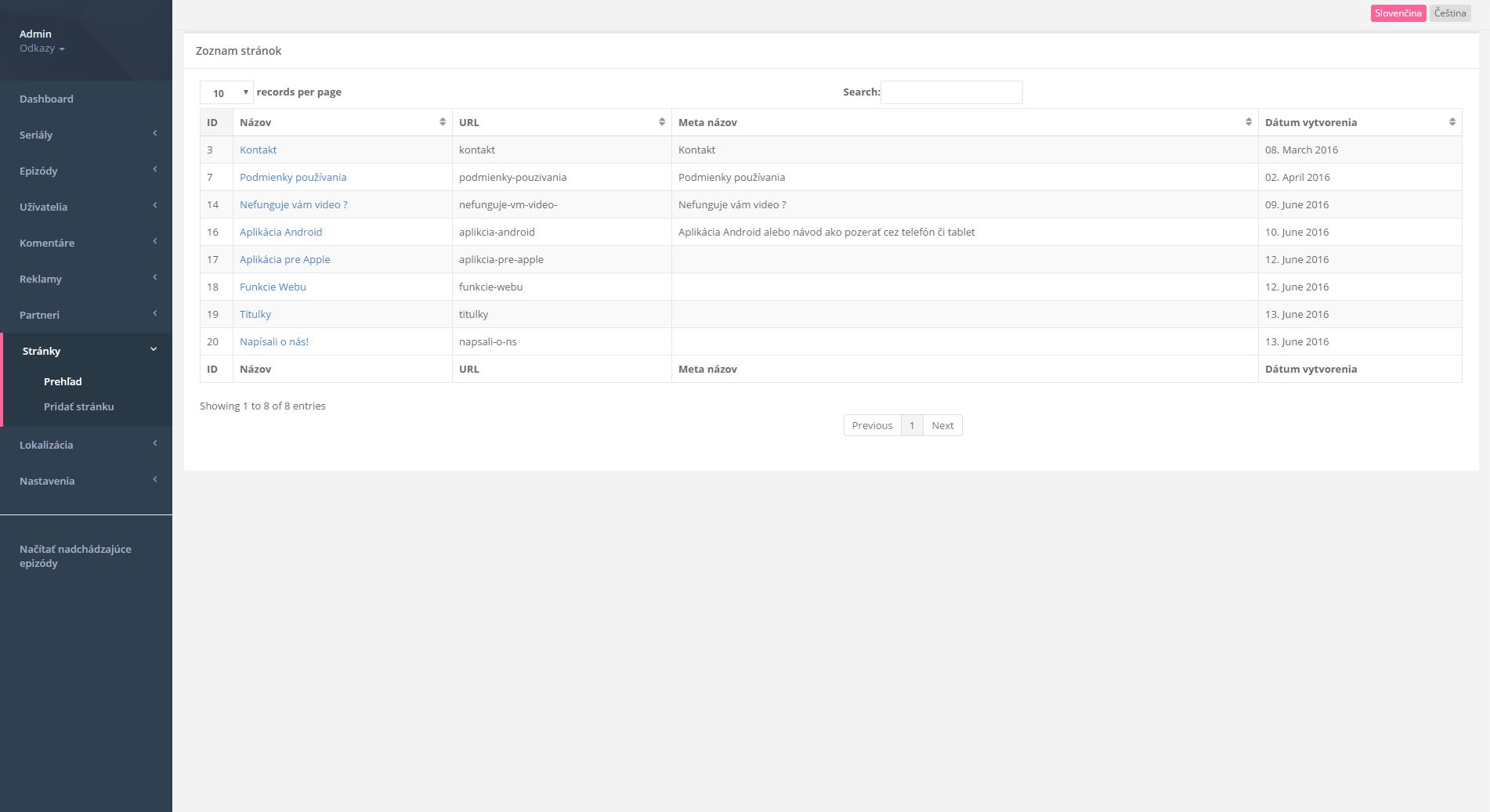Screen dimensions: 1490x812
Task: Open the Funkcie Webu link
Action: (273, 287)
